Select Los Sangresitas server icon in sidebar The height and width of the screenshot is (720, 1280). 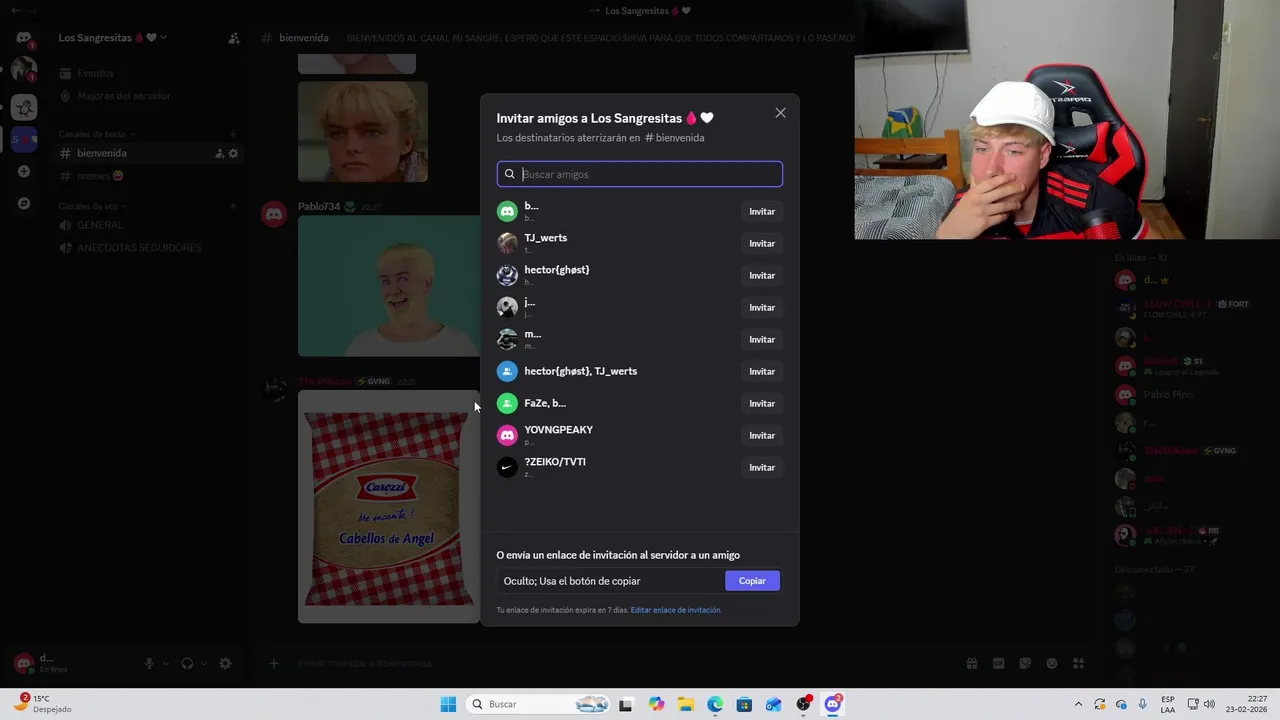tap(24, 139)
